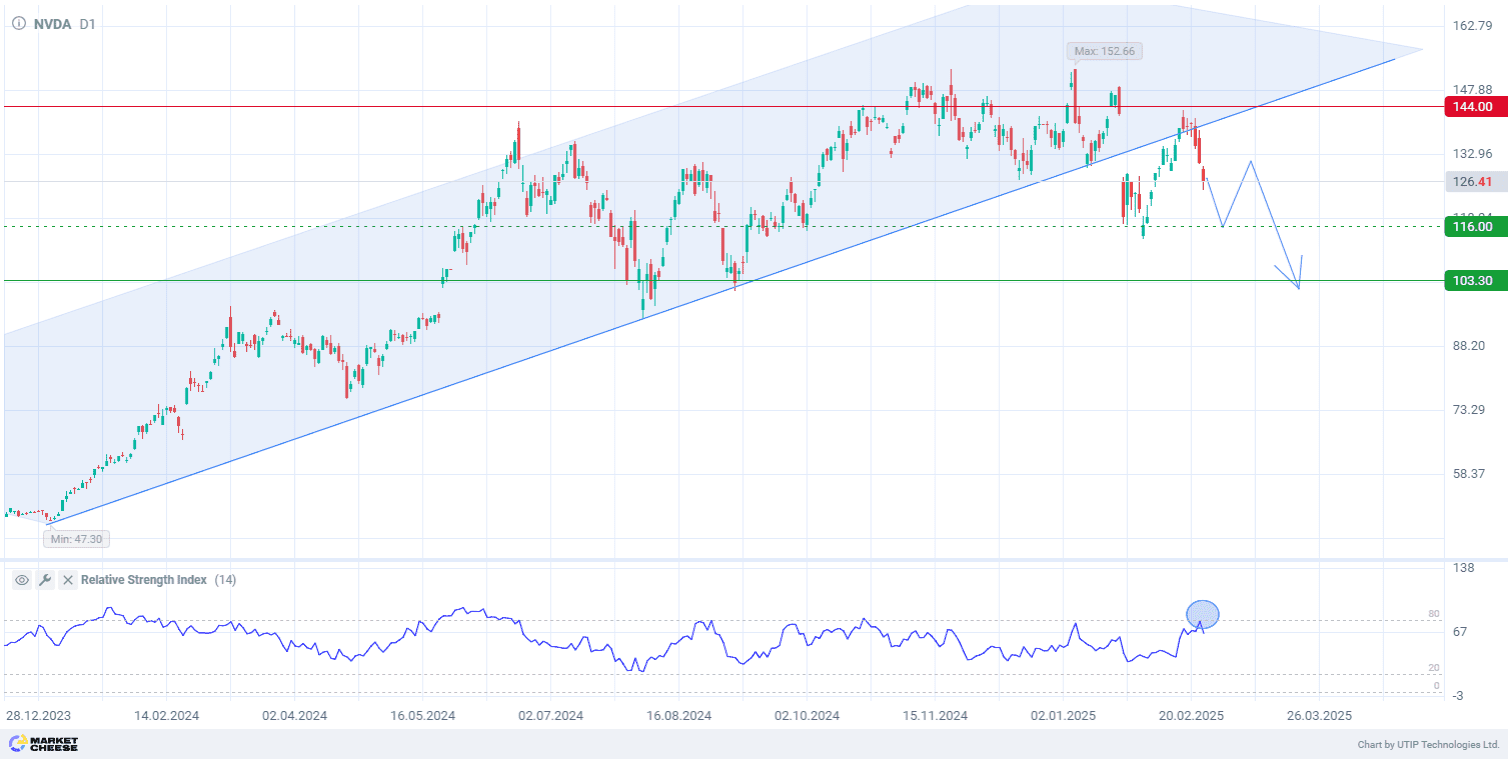The height and width of the screenshot is (759, 1508).
Task: Click the 28.12.2023 date label
Action: [38, 716]
